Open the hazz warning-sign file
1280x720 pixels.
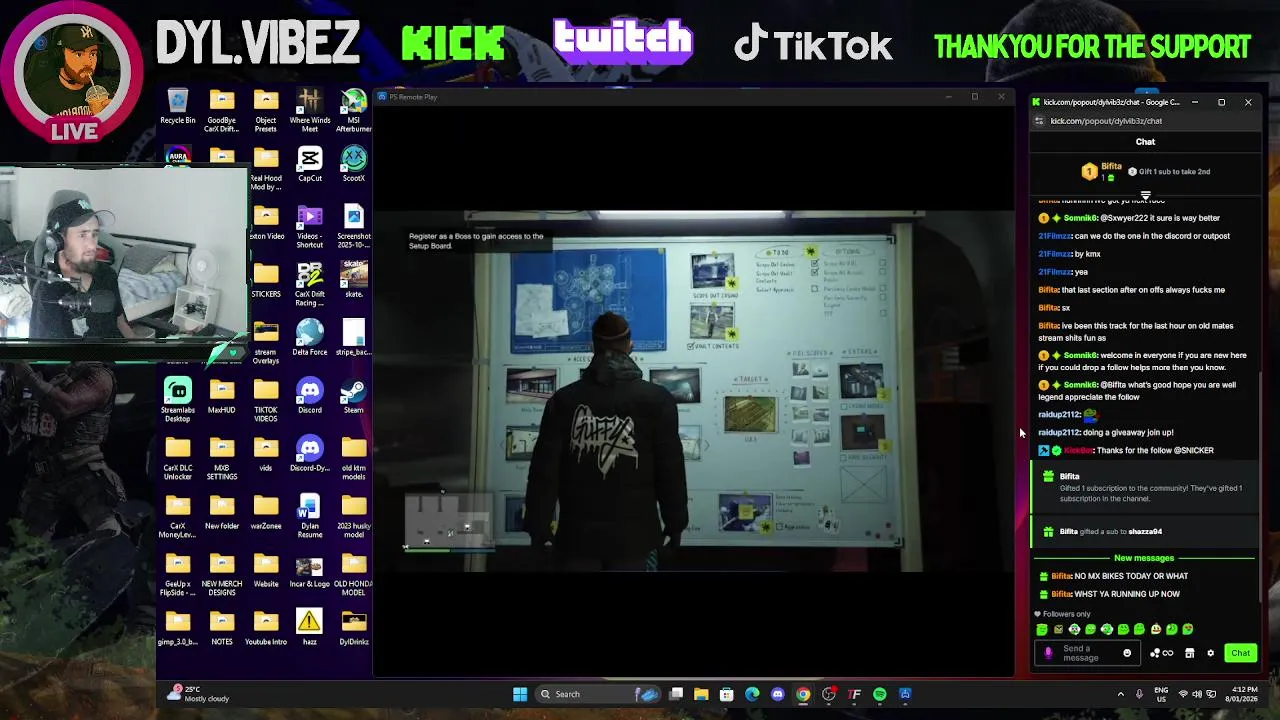point(310,629)
